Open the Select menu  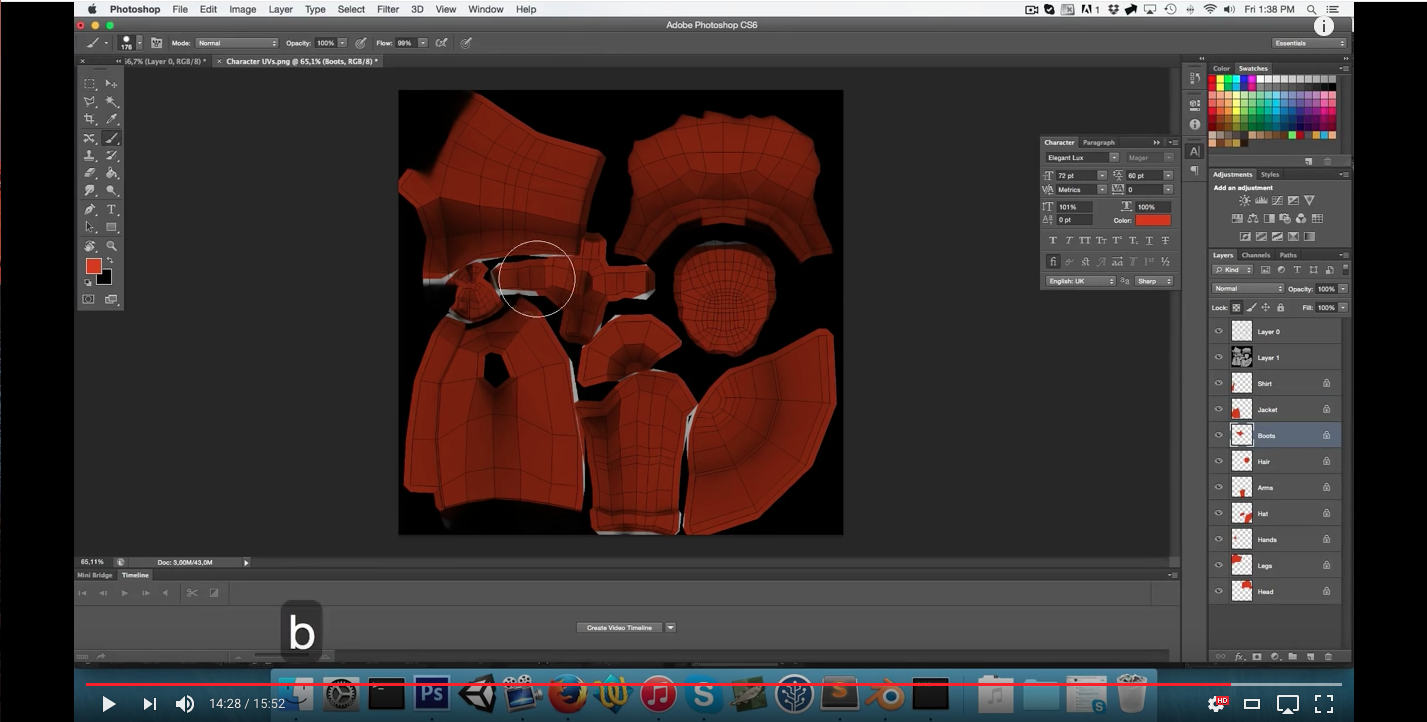pyautogui.click(x=351, y=9)
